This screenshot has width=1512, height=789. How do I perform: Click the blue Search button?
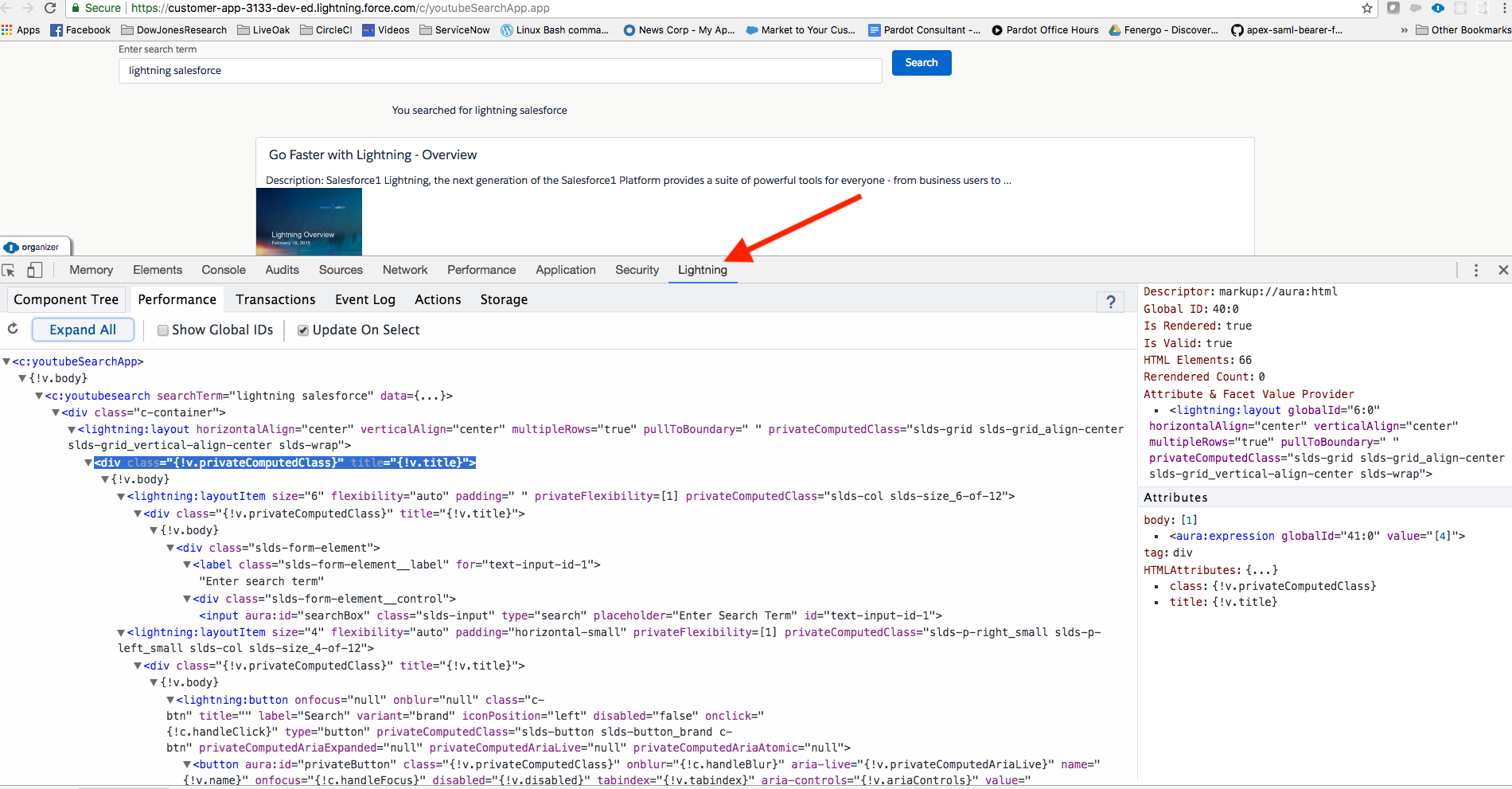point(922,63)
